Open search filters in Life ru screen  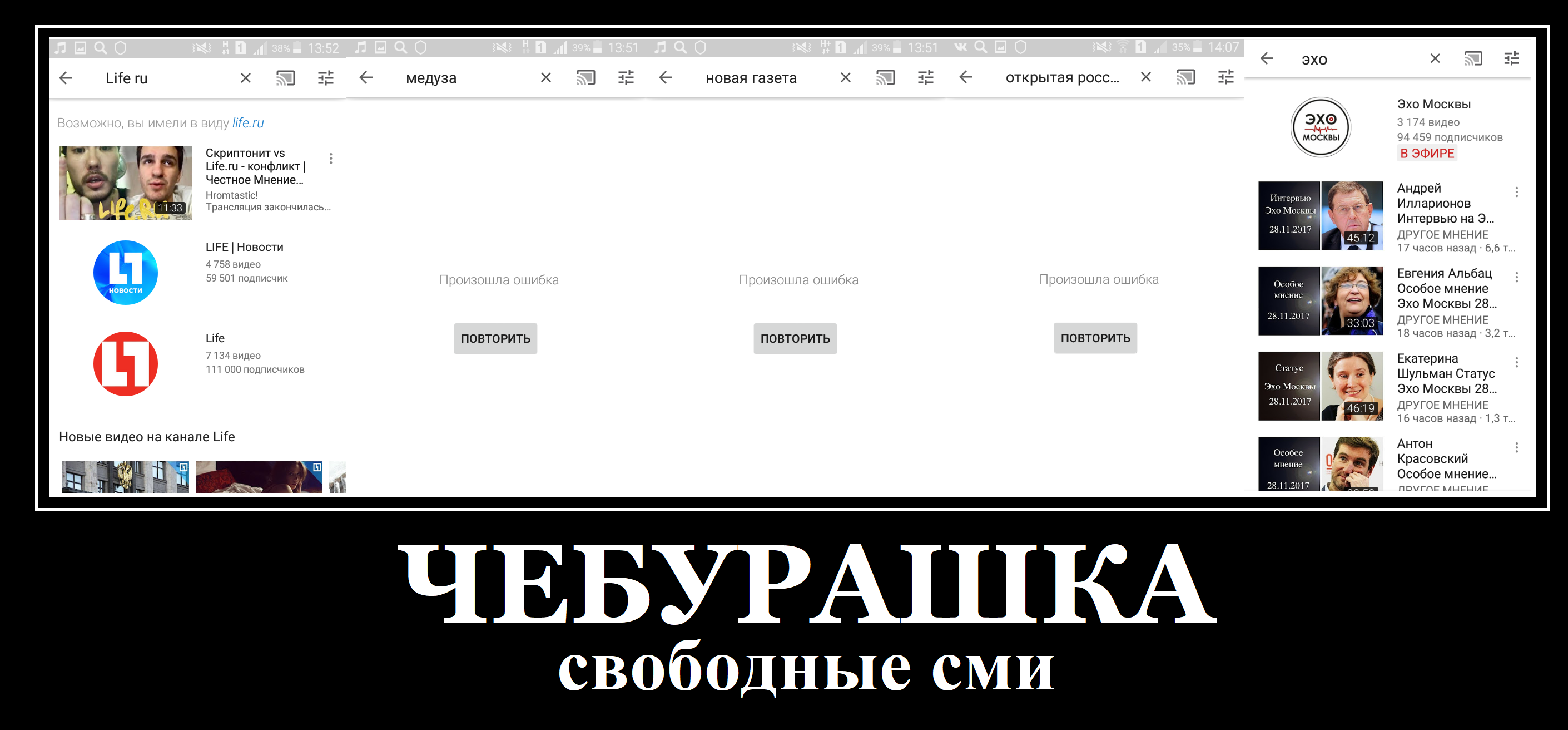tap(326, 78)
